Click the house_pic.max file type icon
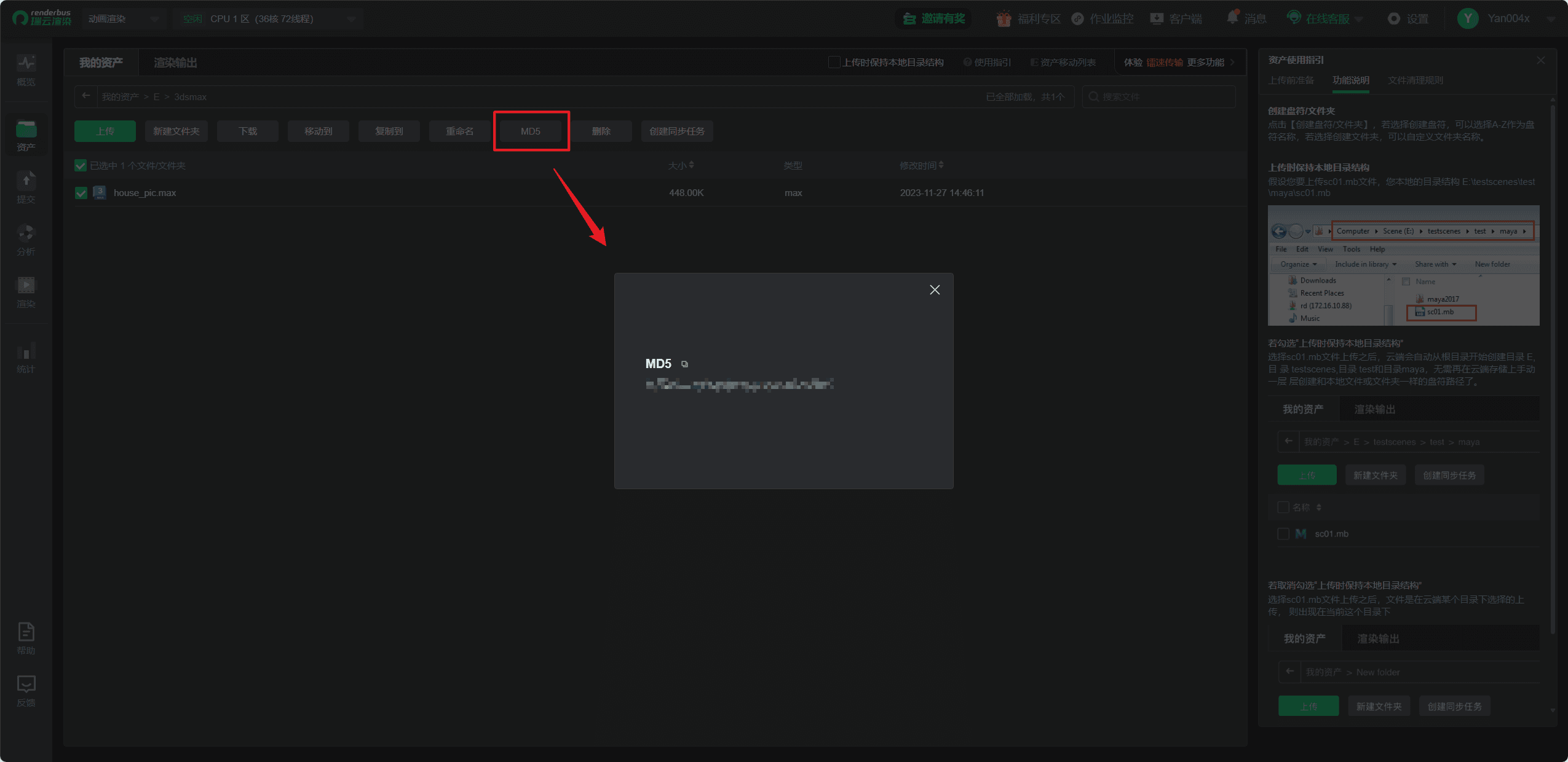 [x=100, y=192]
